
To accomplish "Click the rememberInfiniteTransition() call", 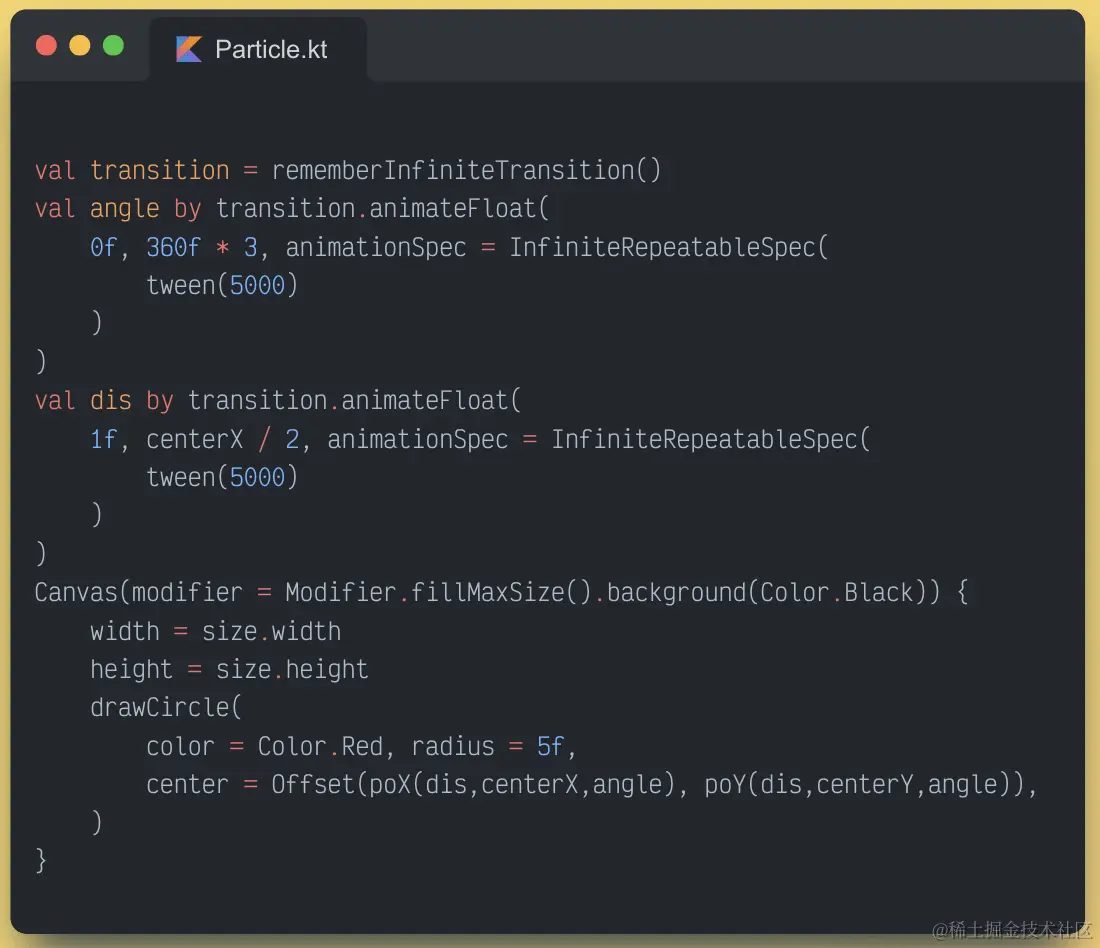I will pyautogui.click(x=467, y=171).
